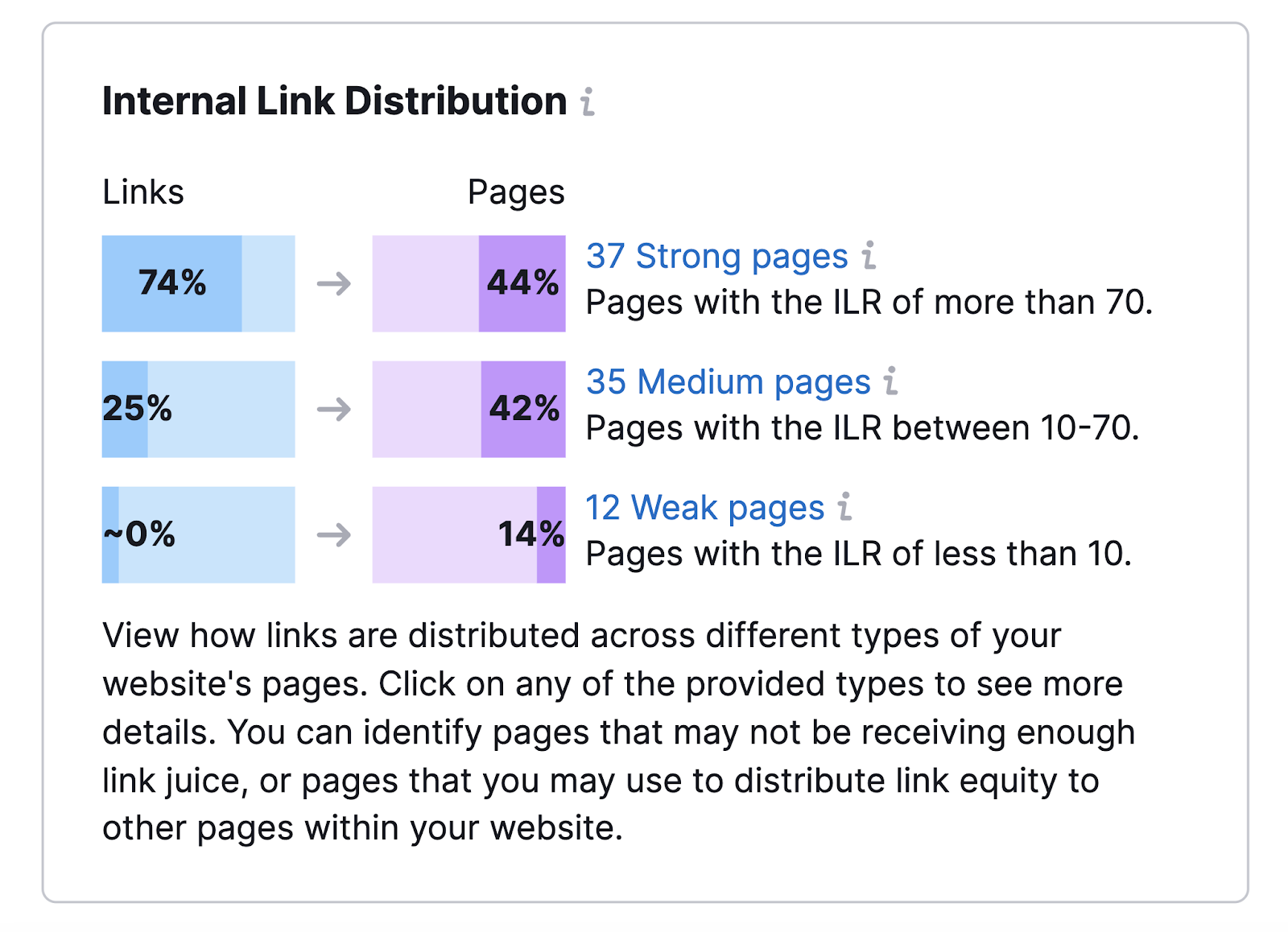Open the 35 Medium pages list
The width and height of the screenshot is (1288, 932).
point(729,381)
